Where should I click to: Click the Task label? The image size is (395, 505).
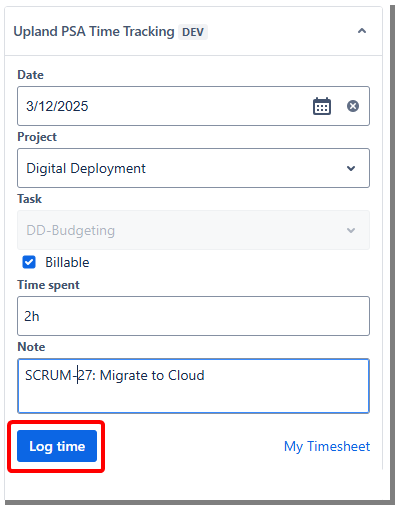29,199
